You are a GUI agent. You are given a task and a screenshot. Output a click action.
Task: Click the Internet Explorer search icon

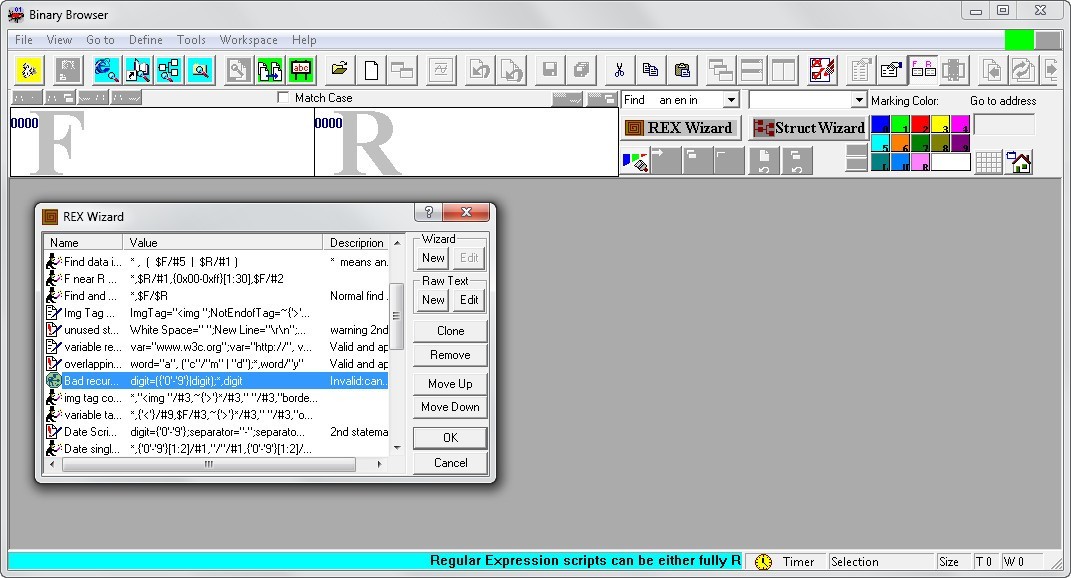coord(106,70)
